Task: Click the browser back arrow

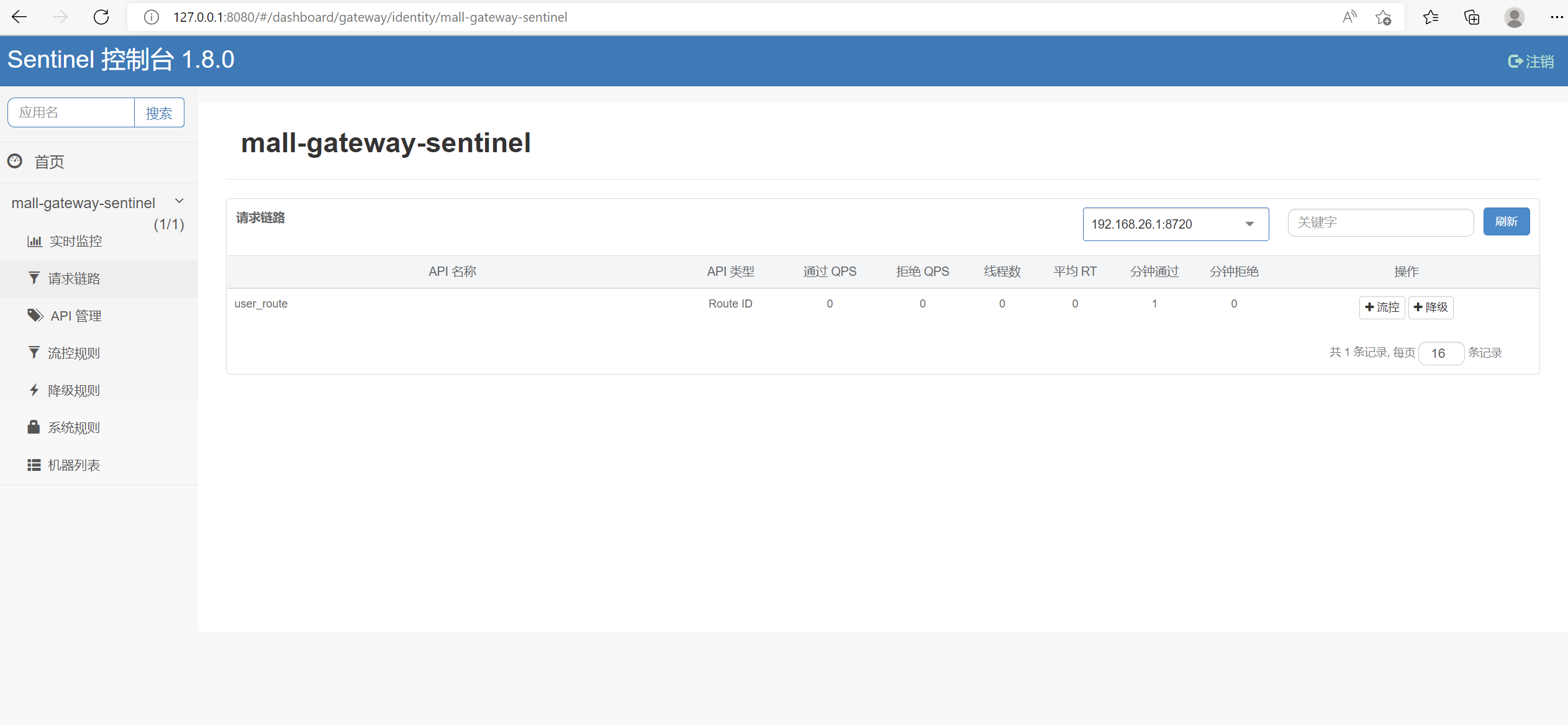Action: pos(19,17)
